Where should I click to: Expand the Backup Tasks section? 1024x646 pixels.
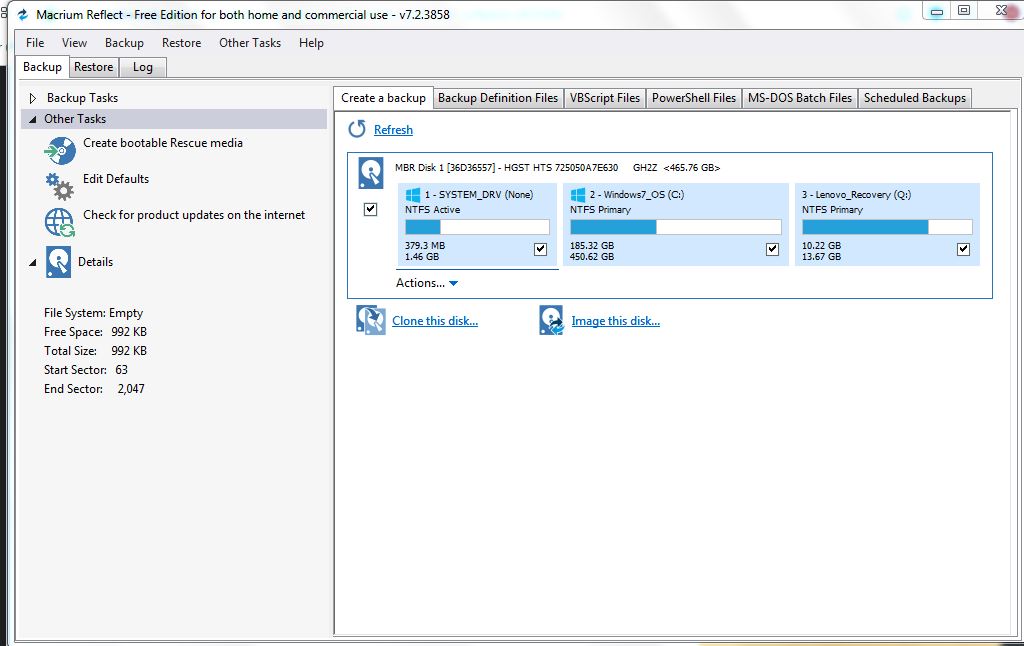coord(33,98)
